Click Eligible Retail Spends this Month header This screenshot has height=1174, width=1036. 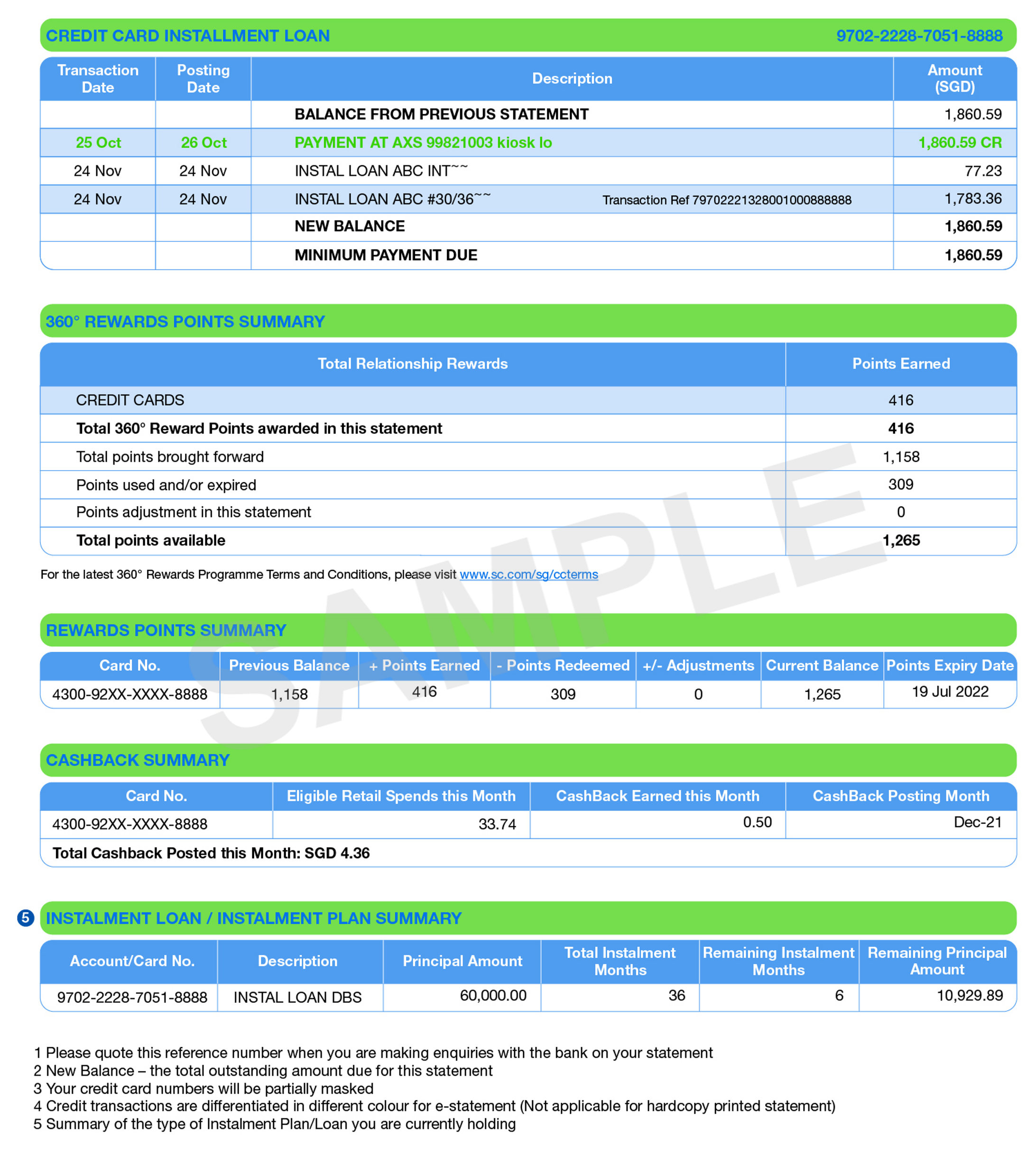pos(401,796)
